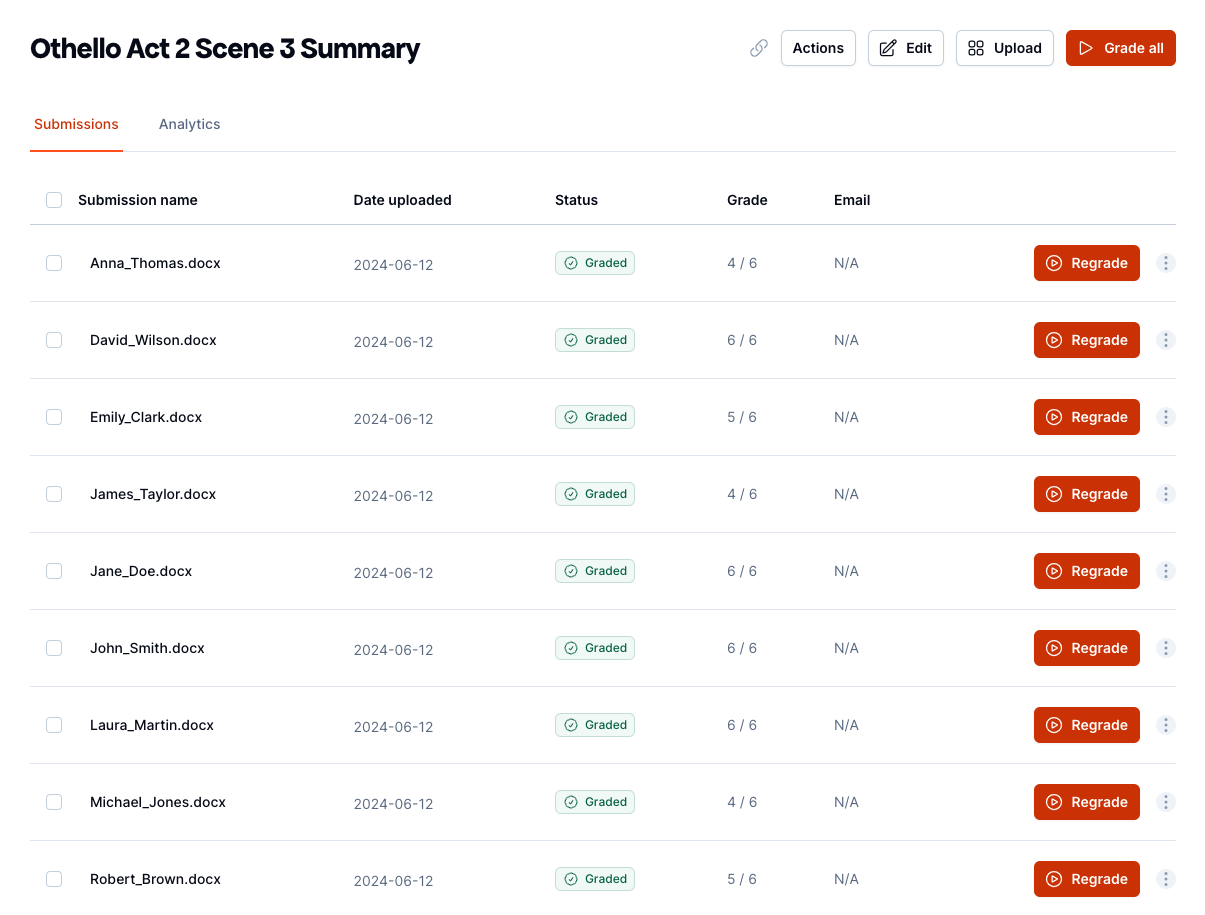Copy assignment link using chain icon
The image size is (1205, 915).
click(x=759, y=48)
